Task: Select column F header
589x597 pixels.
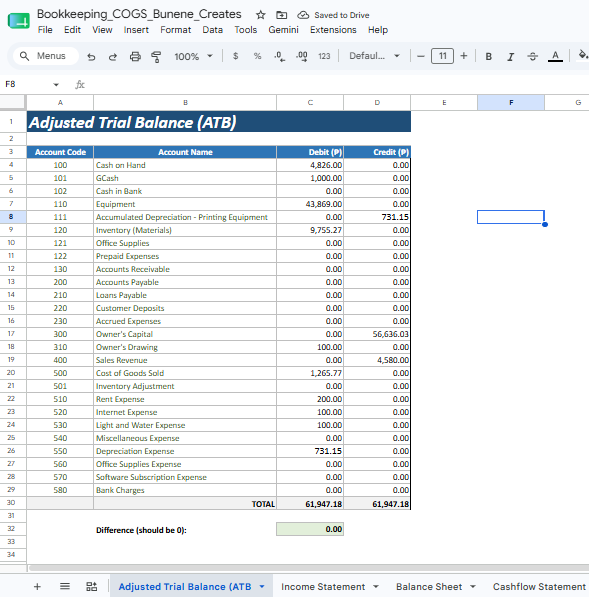Action: coord(511,102)
